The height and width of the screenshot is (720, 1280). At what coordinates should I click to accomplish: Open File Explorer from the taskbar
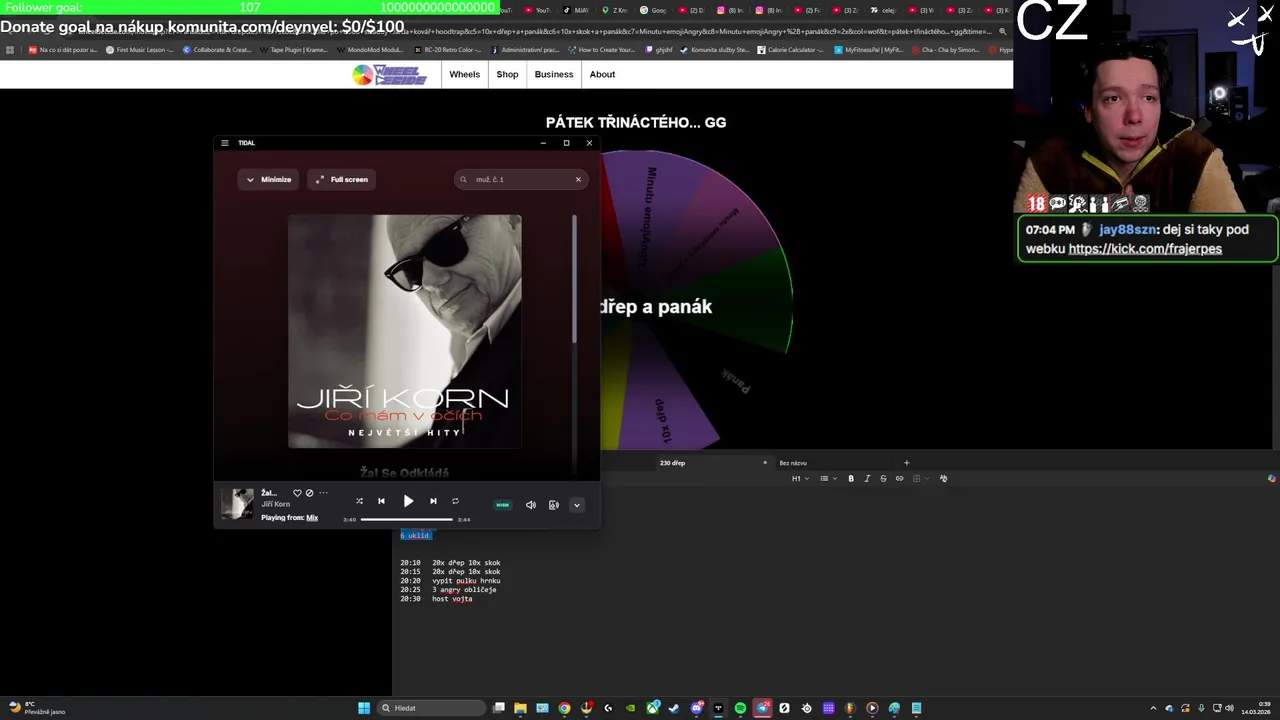point(520,708)
